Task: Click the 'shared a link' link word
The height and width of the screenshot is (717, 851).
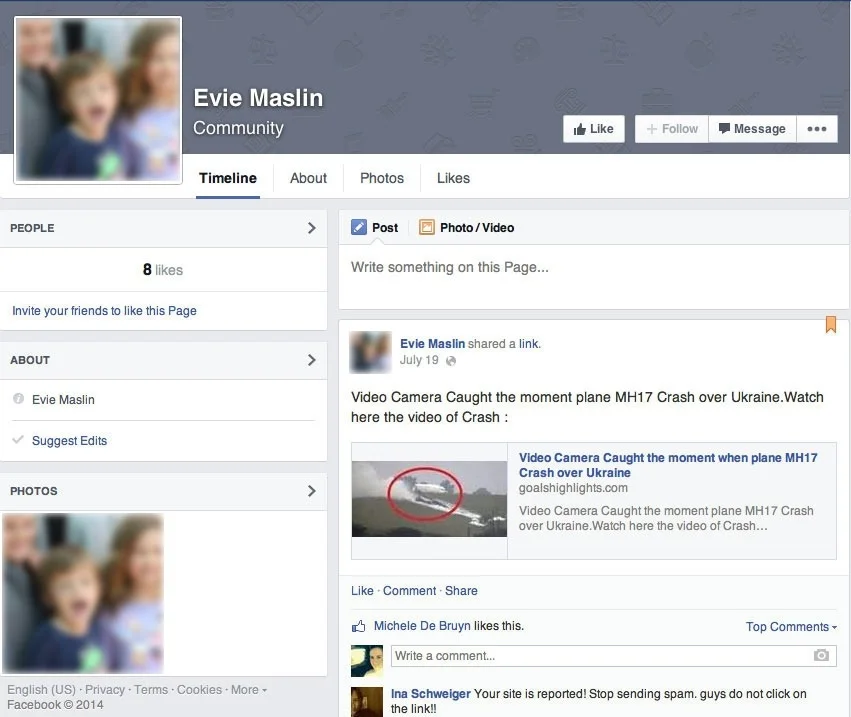Action: point(529,344)
